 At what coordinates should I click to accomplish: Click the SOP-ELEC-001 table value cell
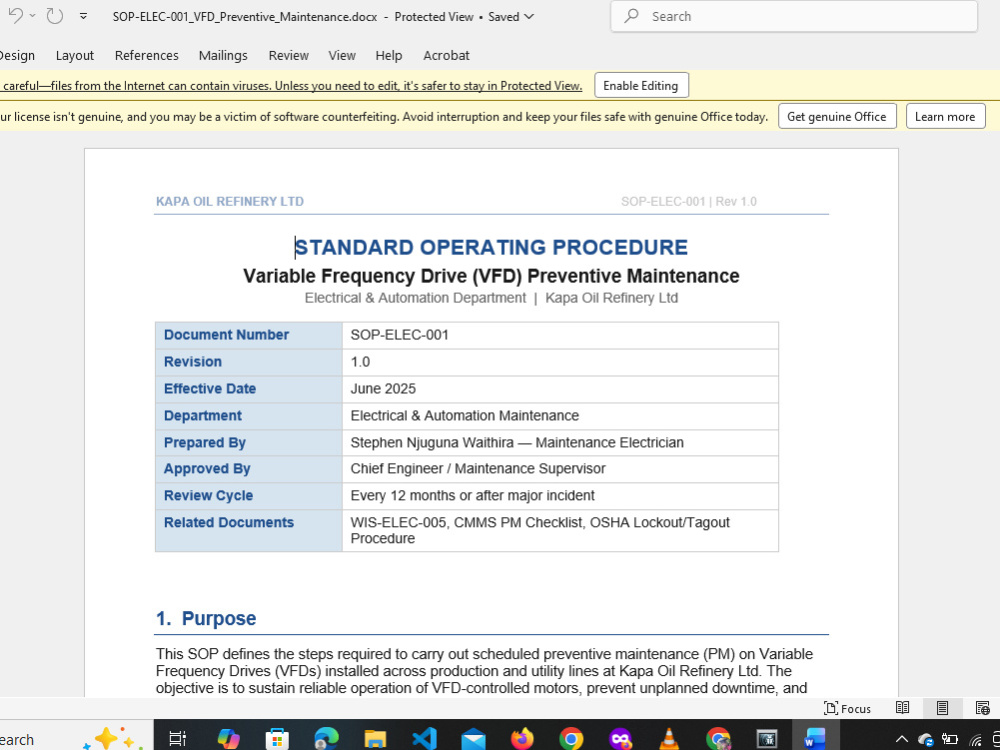click(560, 335)
